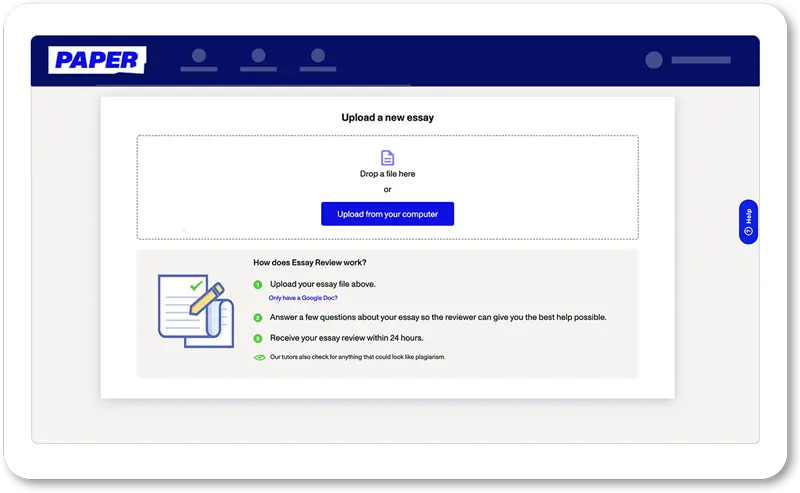Click Upload from your computer button

coord(387,214)
